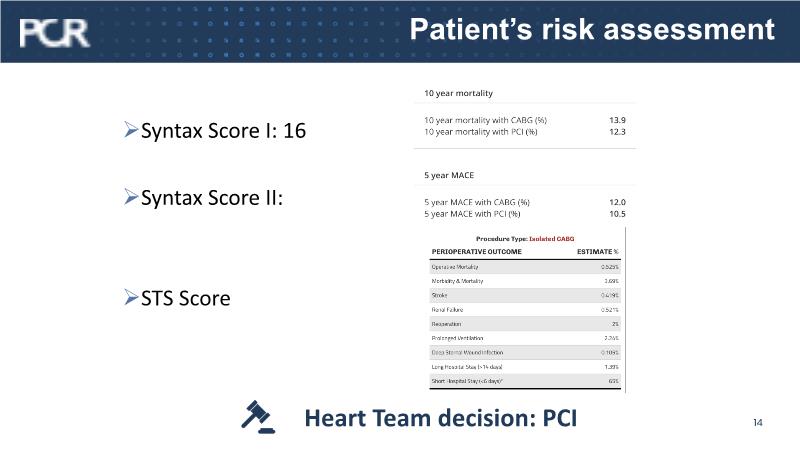Click the PCR logo
800x450 pixels.
click(54, 32)
